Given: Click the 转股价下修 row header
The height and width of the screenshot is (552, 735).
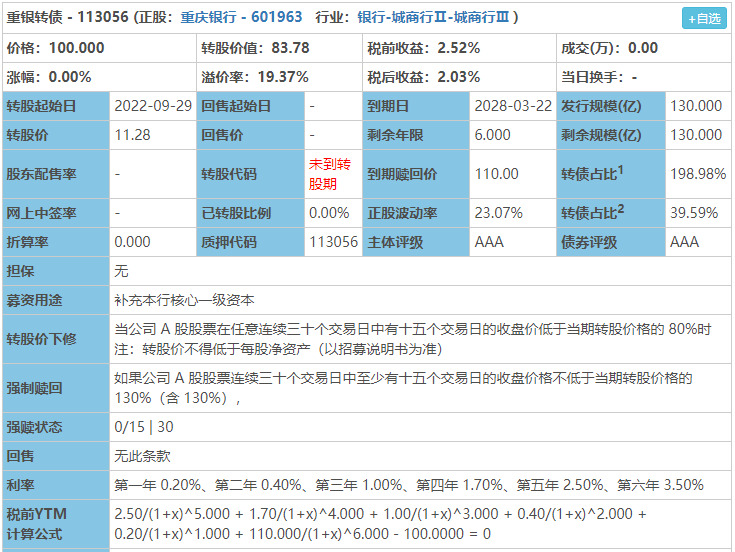Looking at the screenshot, I should point(56,339).
